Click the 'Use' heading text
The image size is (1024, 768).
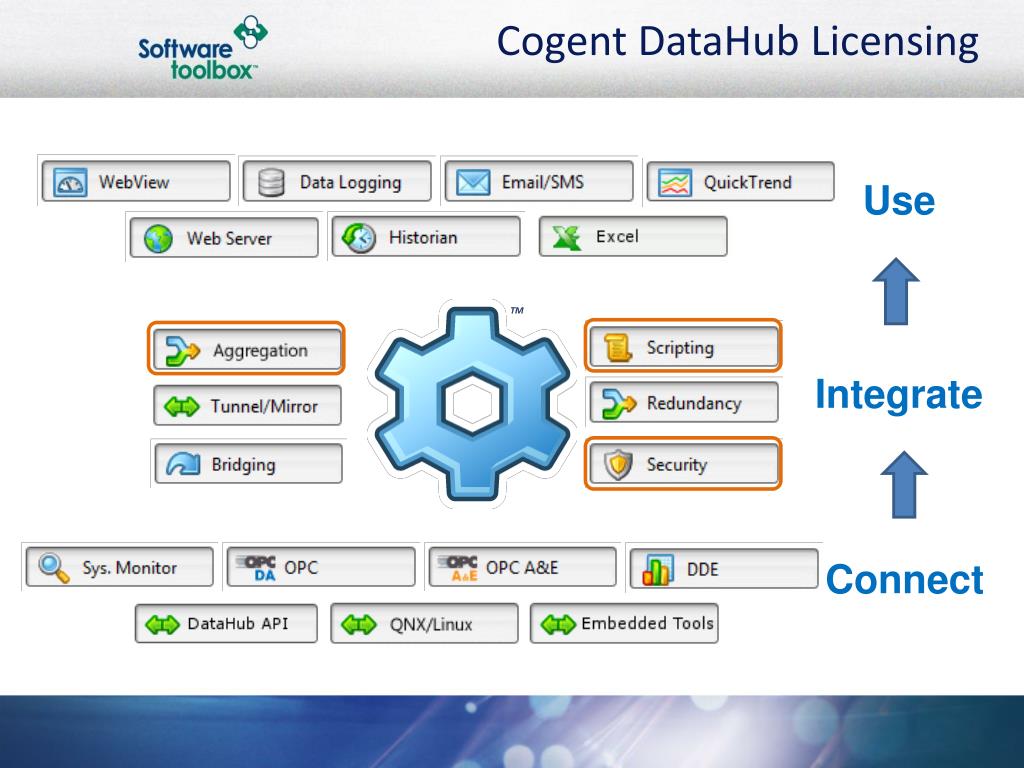(899, 200)
